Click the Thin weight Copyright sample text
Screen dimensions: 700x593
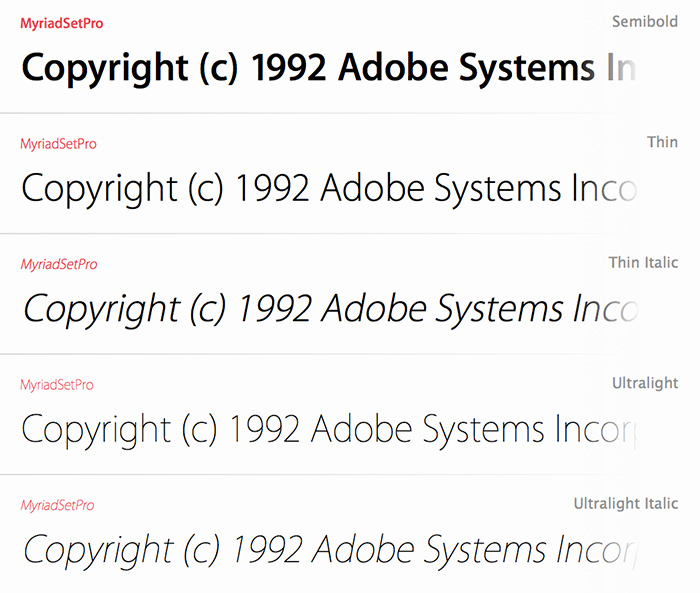click(x=329, y=189)
